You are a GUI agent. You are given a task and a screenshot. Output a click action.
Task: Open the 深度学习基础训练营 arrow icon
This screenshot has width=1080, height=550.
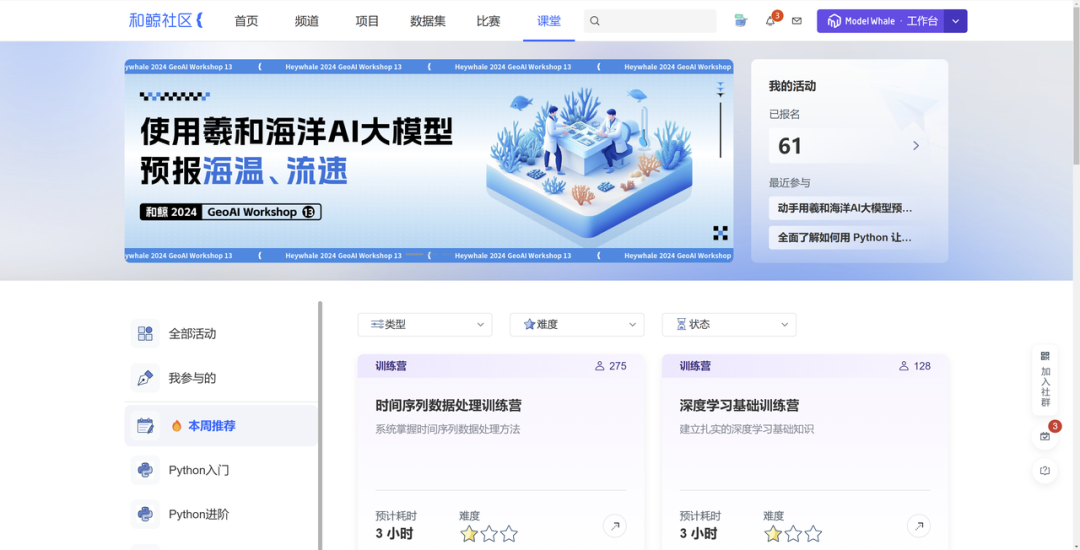click(919, 526)
